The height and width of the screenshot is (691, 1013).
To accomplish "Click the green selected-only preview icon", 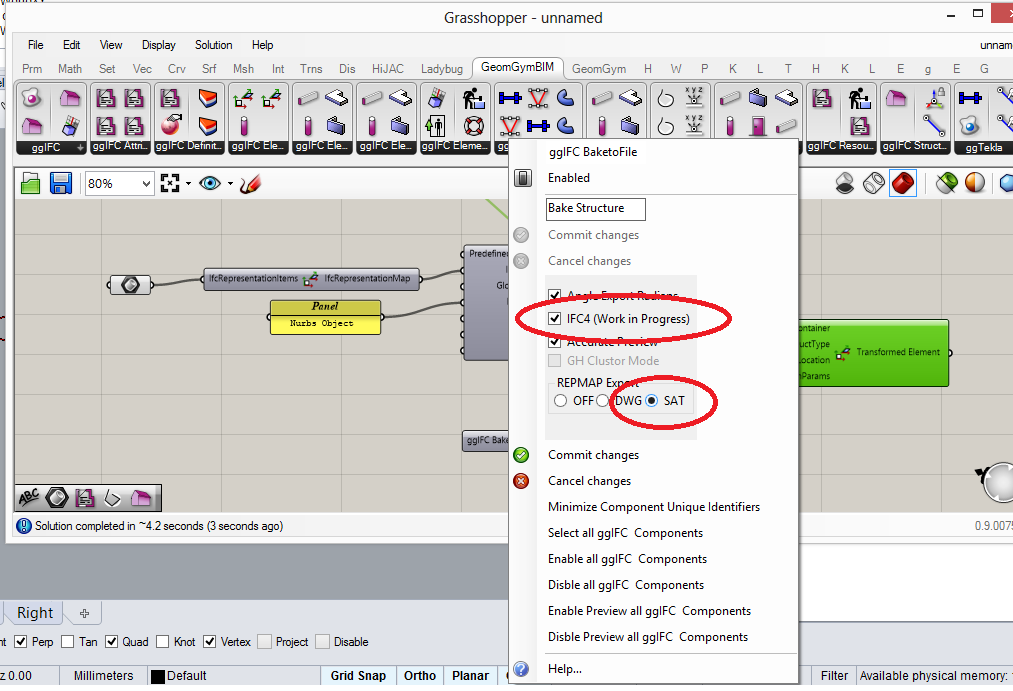I will 946,183.
